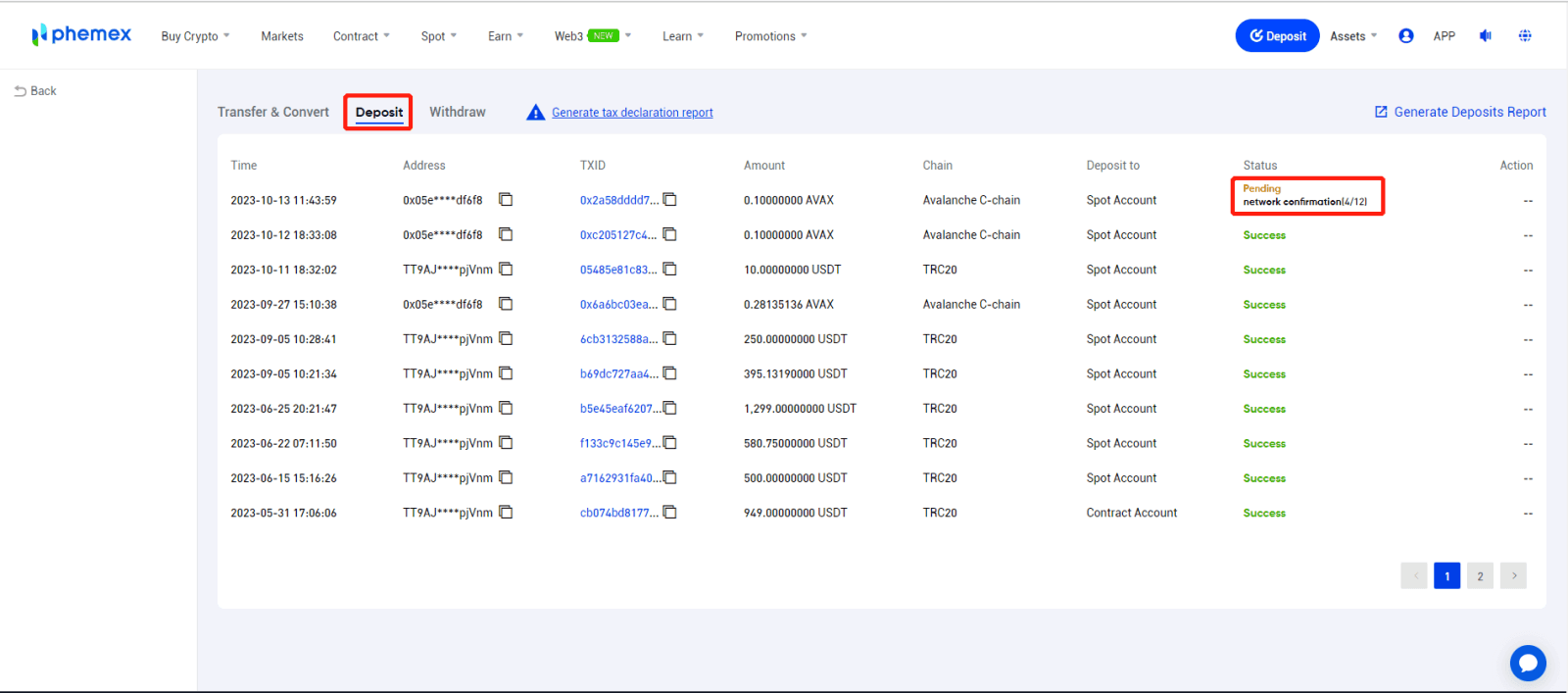Open the live chat support bubble
Image resolution: width=1568 pixels, height=693 pixels.
coord(1527,664)
